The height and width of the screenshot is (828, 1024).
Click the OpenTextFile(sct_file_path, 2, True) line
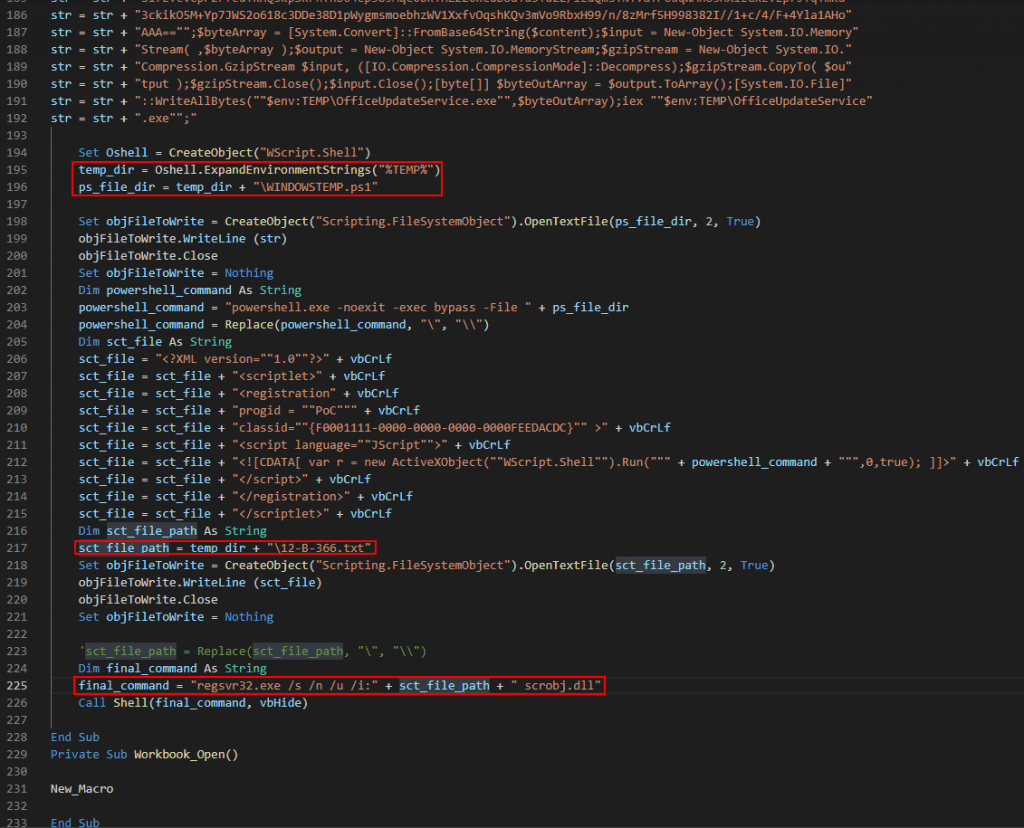pos(426,565)
